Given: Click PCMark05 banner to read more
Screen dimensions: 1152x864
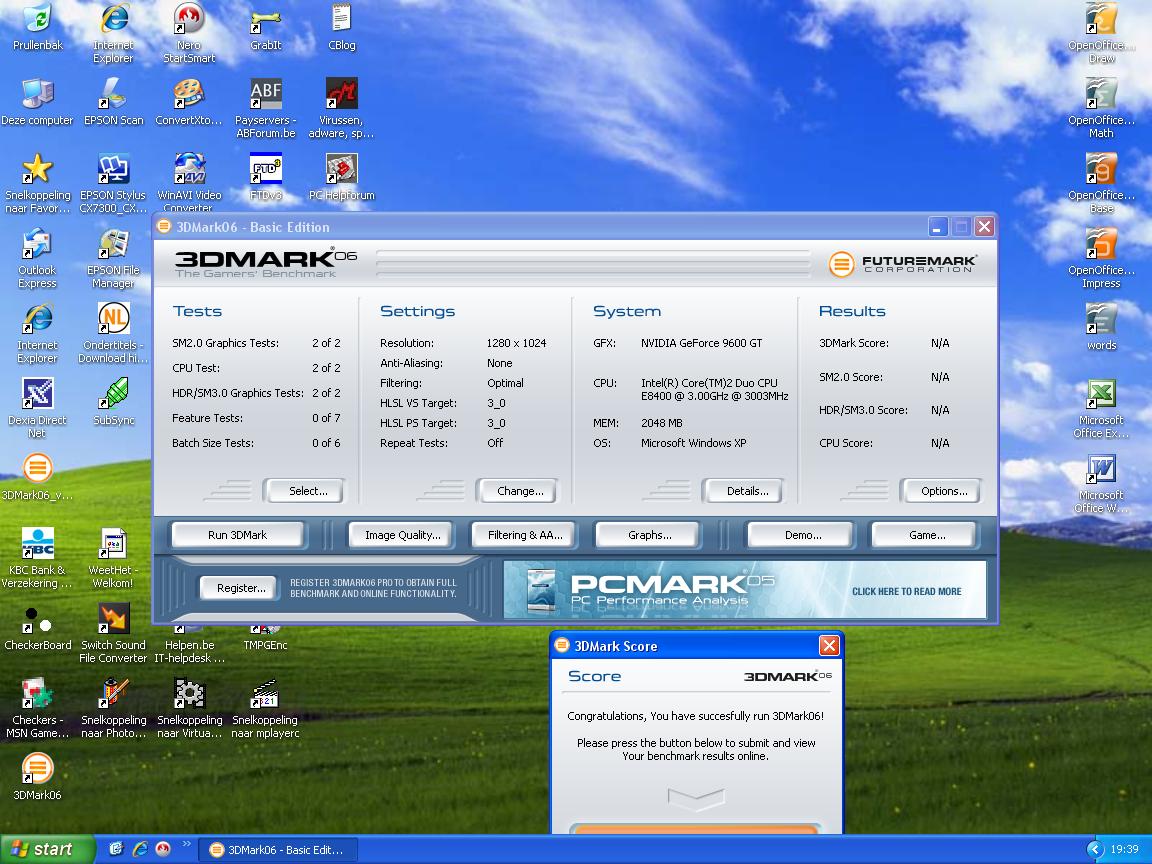Looking at the screenshot, I should 744,589.
